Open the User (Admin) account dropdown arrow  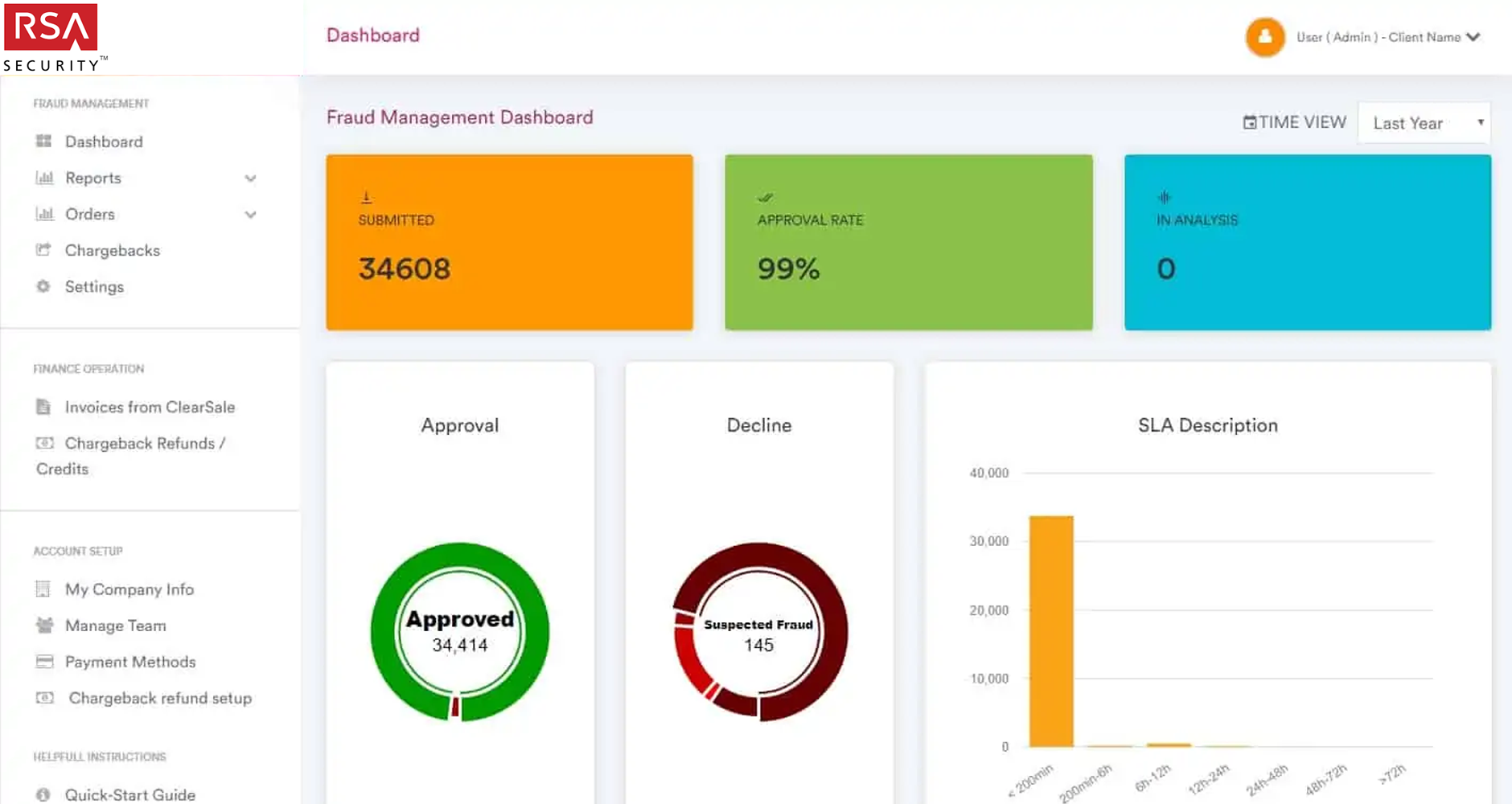[x=1473, y=37]
